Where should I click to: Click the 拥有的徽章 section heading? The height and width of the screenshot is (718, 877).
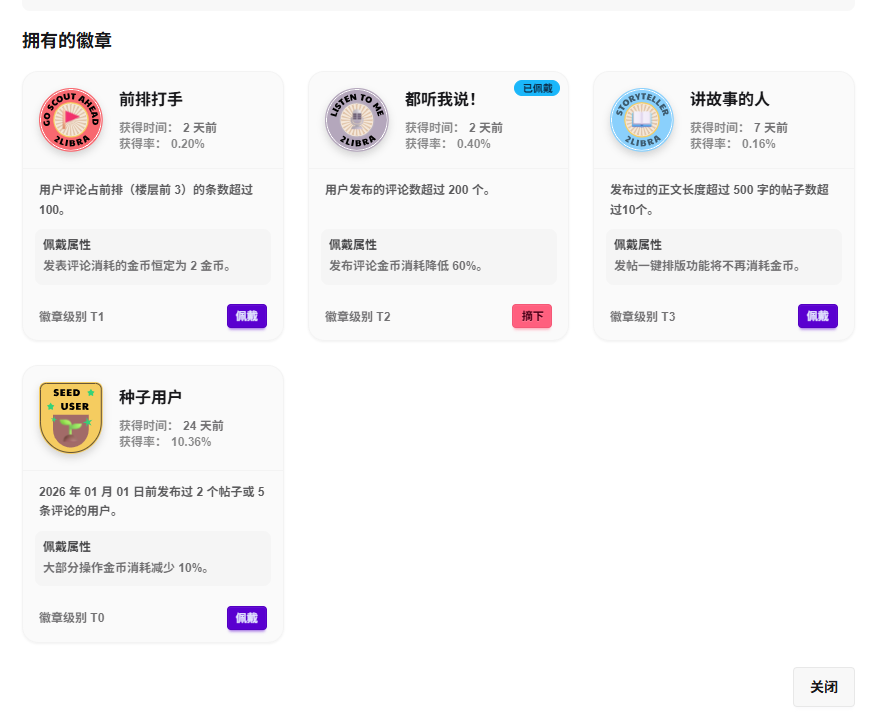[x=67, y=41]
